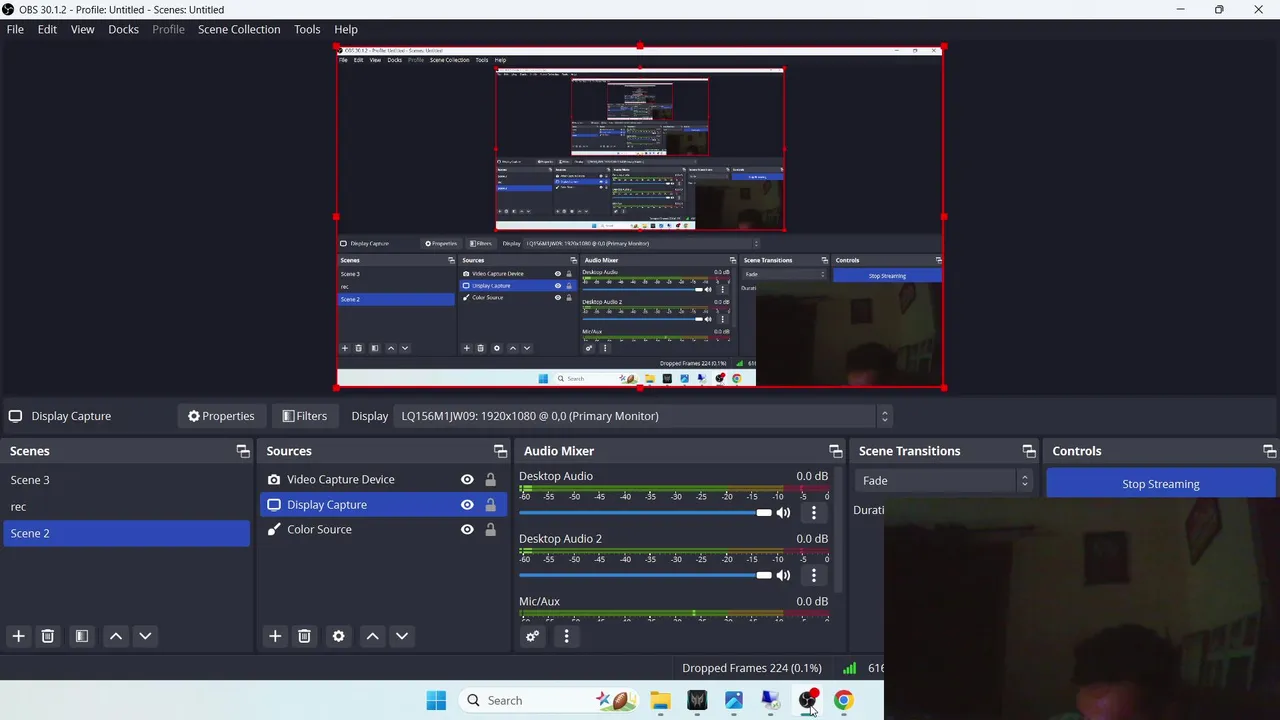Pop out the Controls dock

click(1269, 451)
